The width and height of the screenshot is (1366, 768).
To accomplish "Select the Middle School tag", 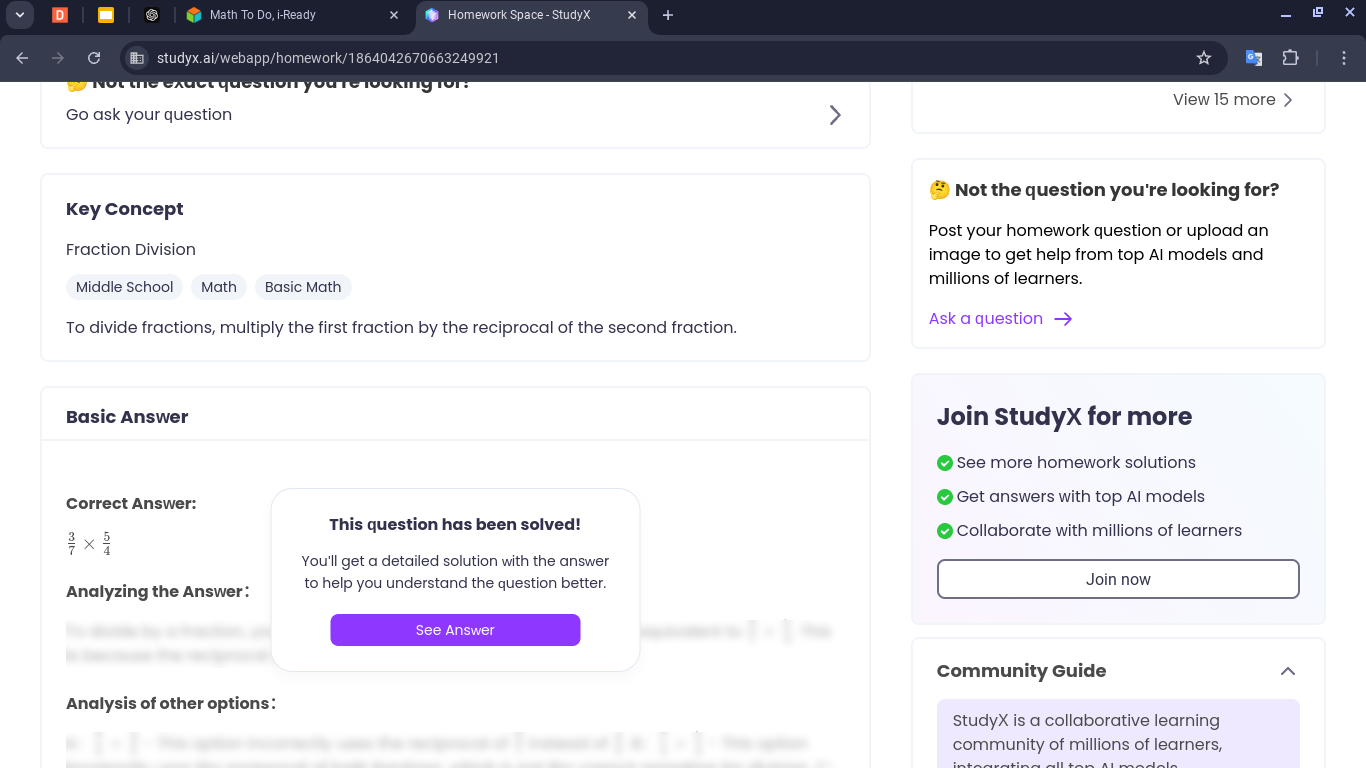I will pyautogui.click(x=125, y=287).
